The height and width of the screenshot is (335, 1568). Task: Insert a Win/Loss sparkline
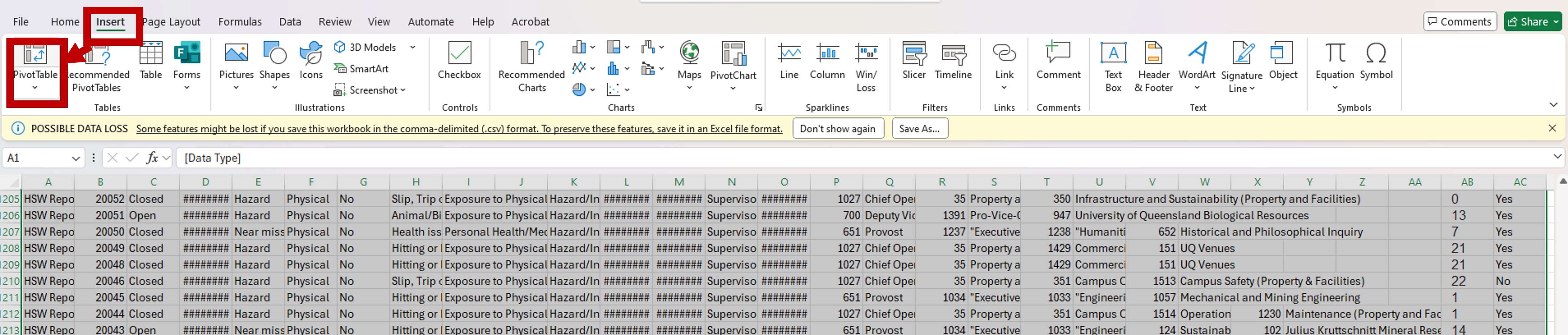pos(866,67)
